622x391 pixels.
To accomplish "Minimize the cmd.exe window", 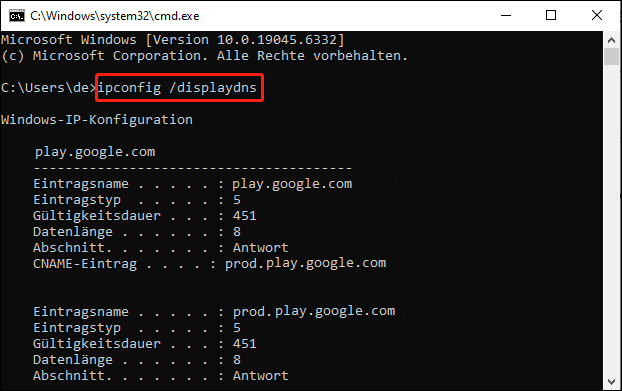I will click(x=506, y=15).
